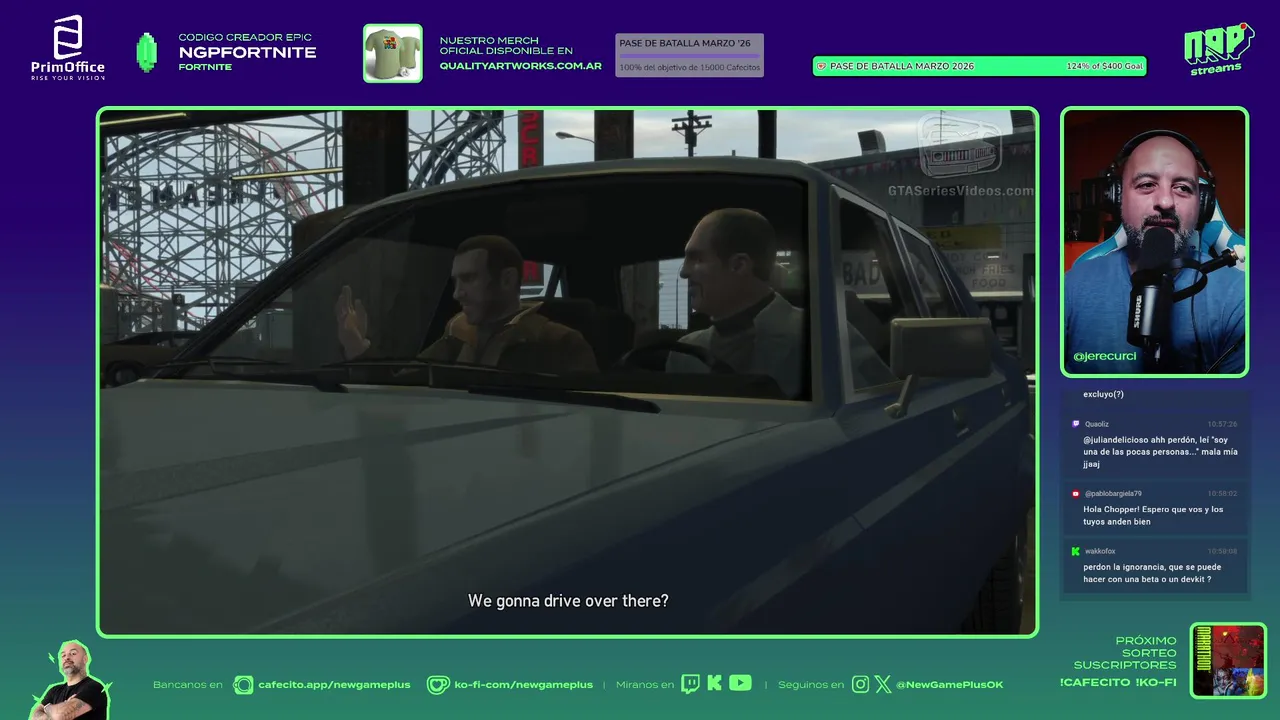Click the streamer webcam feed

click(1155, 242)
